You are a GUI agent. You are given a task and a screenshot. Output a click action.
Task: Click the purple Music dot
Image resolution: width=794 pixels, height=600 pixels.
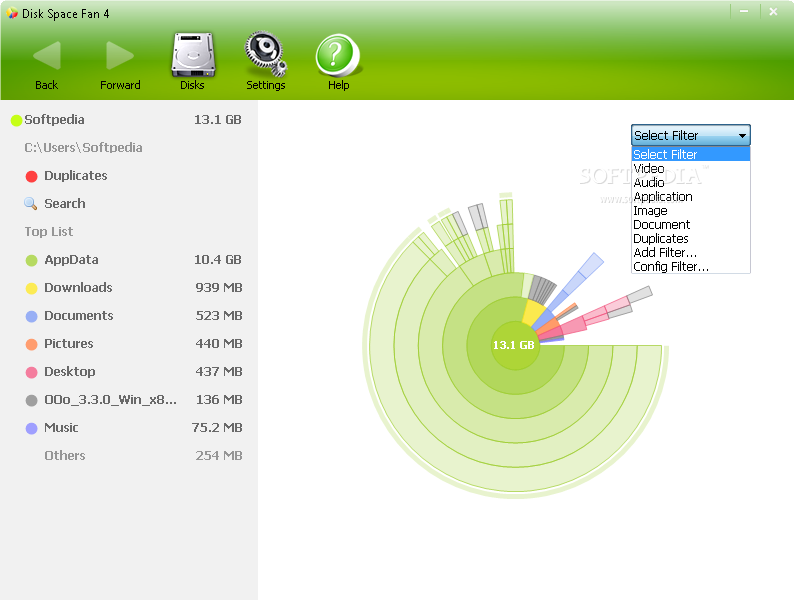[x=31, y=428]
